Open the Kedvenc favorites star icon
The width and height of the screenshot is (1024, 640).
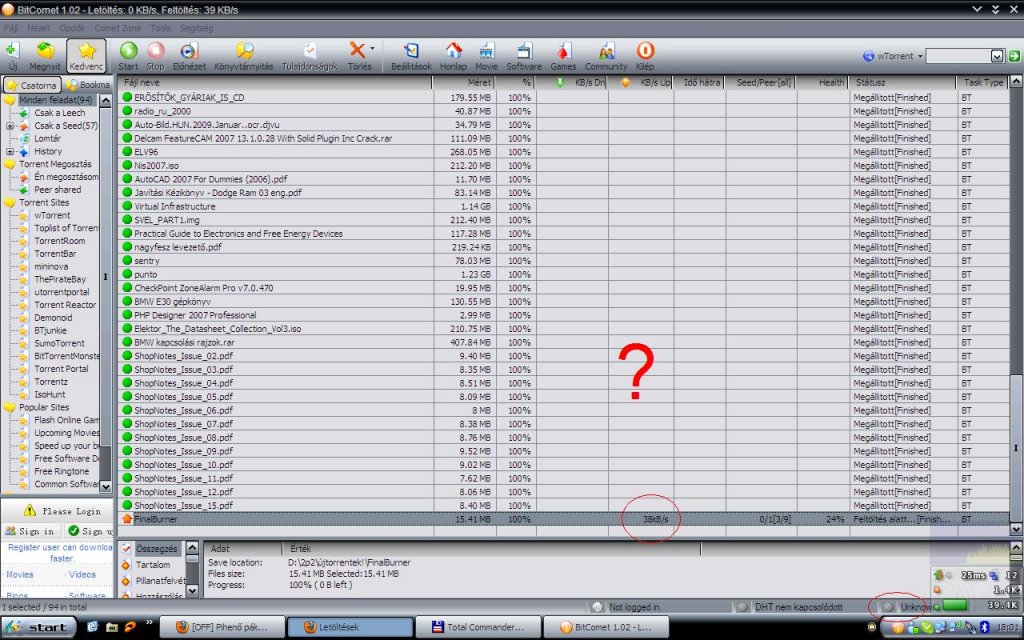pos(87,51)
